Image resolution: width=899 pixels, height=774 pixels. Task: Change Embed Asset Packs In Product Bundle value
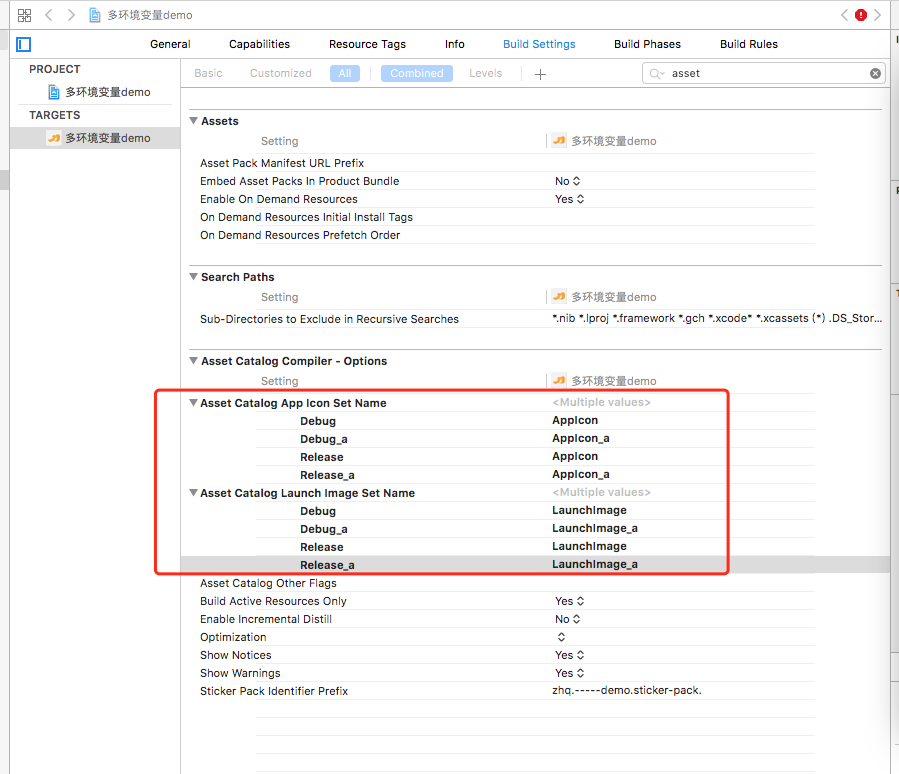568,181
